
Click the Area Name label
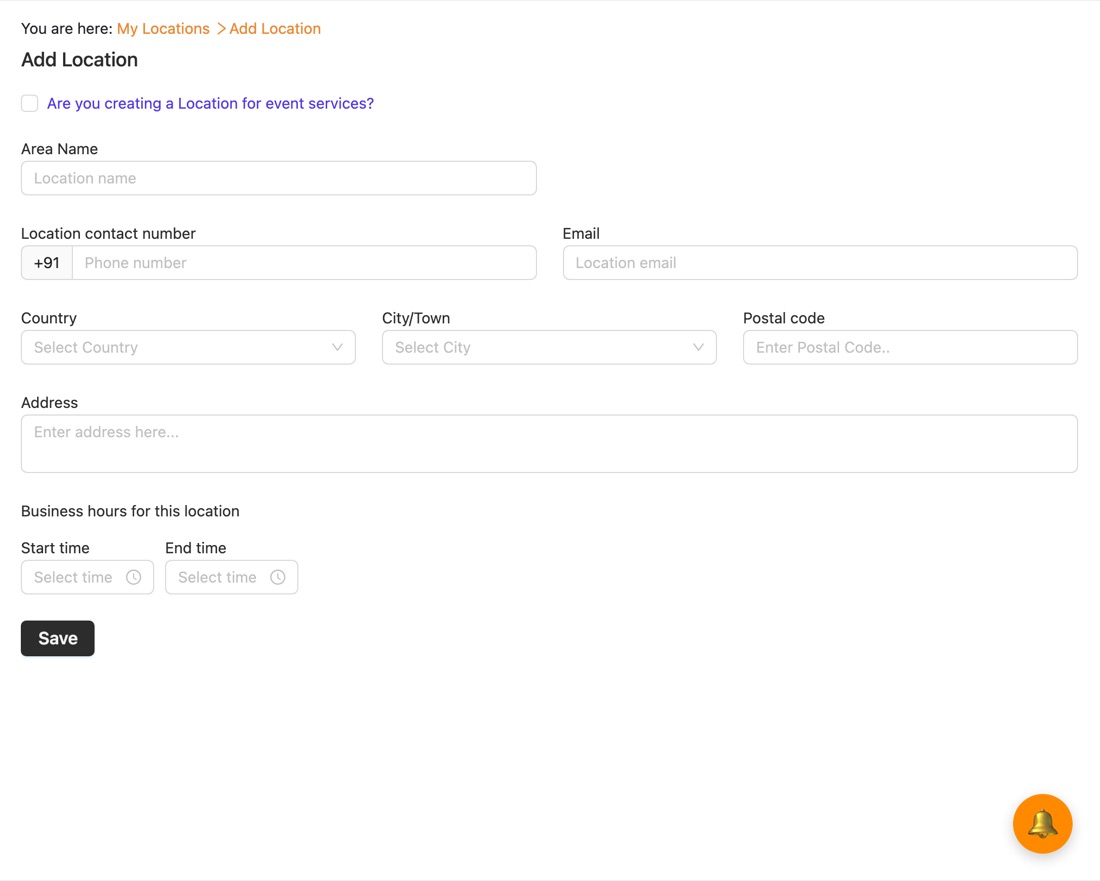click(60, 149)
